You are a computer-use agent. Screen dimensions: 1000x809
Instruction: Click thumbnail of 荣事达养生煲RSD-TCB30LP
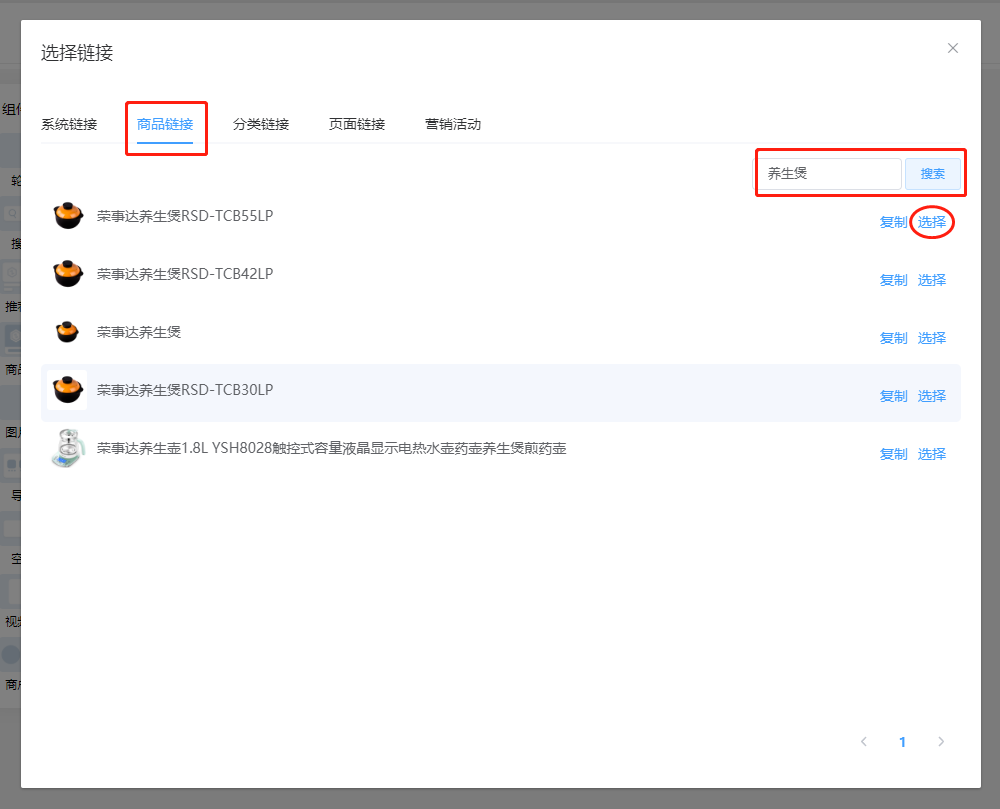pos(68,390)
